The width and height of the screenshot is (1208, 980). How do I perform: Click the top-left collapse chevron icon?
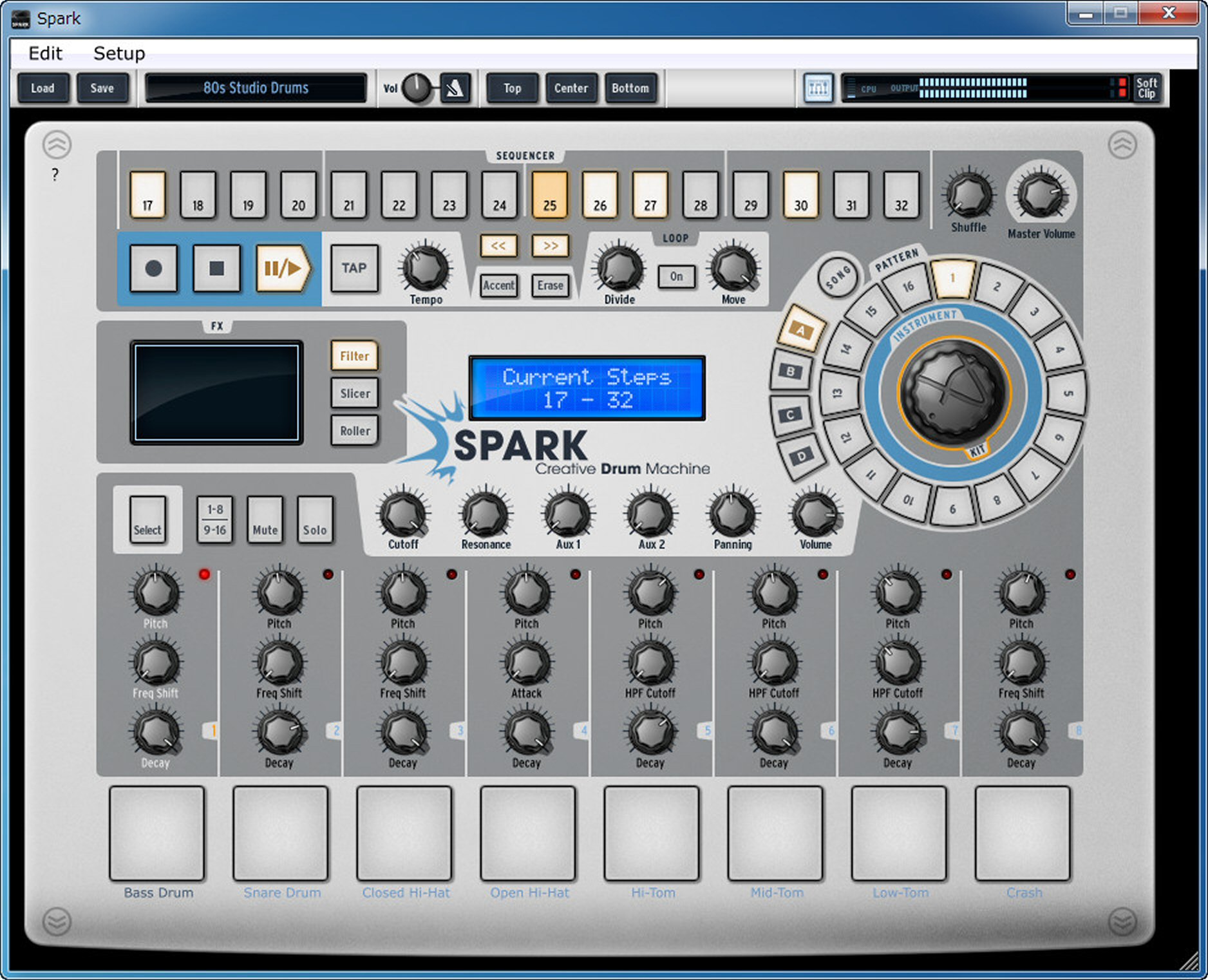(x=57, y=145)
